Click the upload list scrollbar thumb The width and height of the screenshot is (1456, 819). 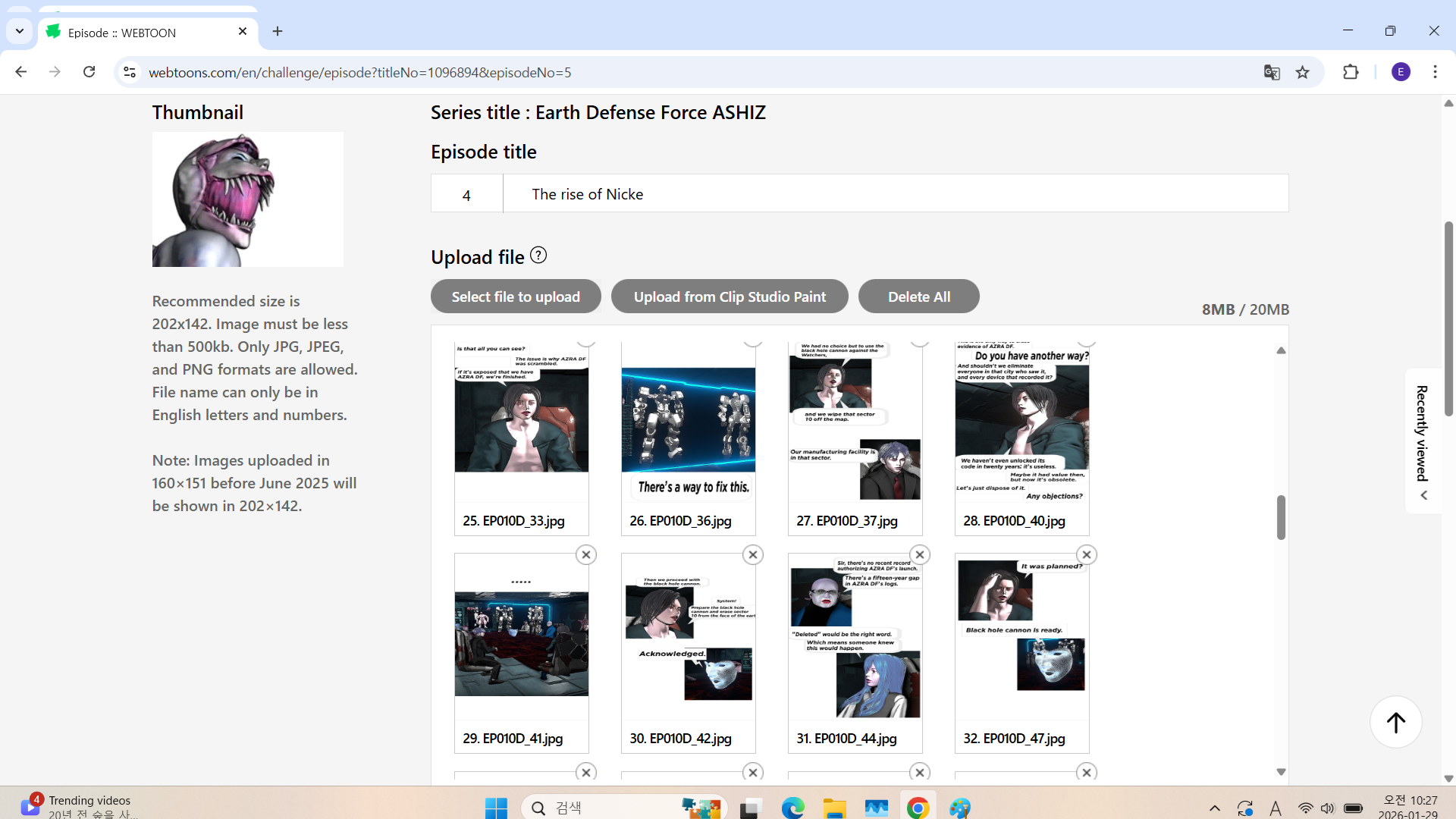(1281, 517)
